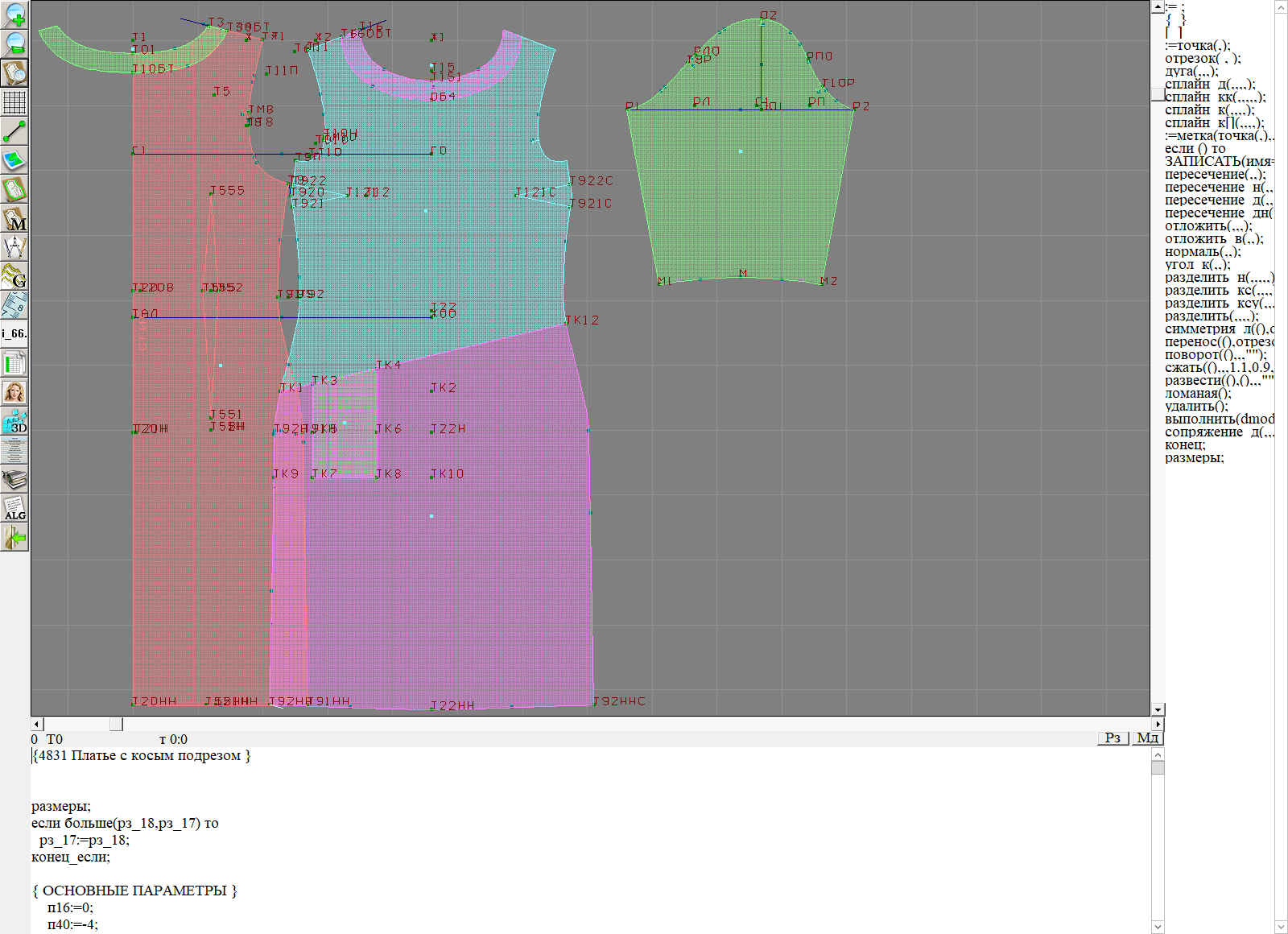Click the i_66 file label in toolbar

pos(14,333)
